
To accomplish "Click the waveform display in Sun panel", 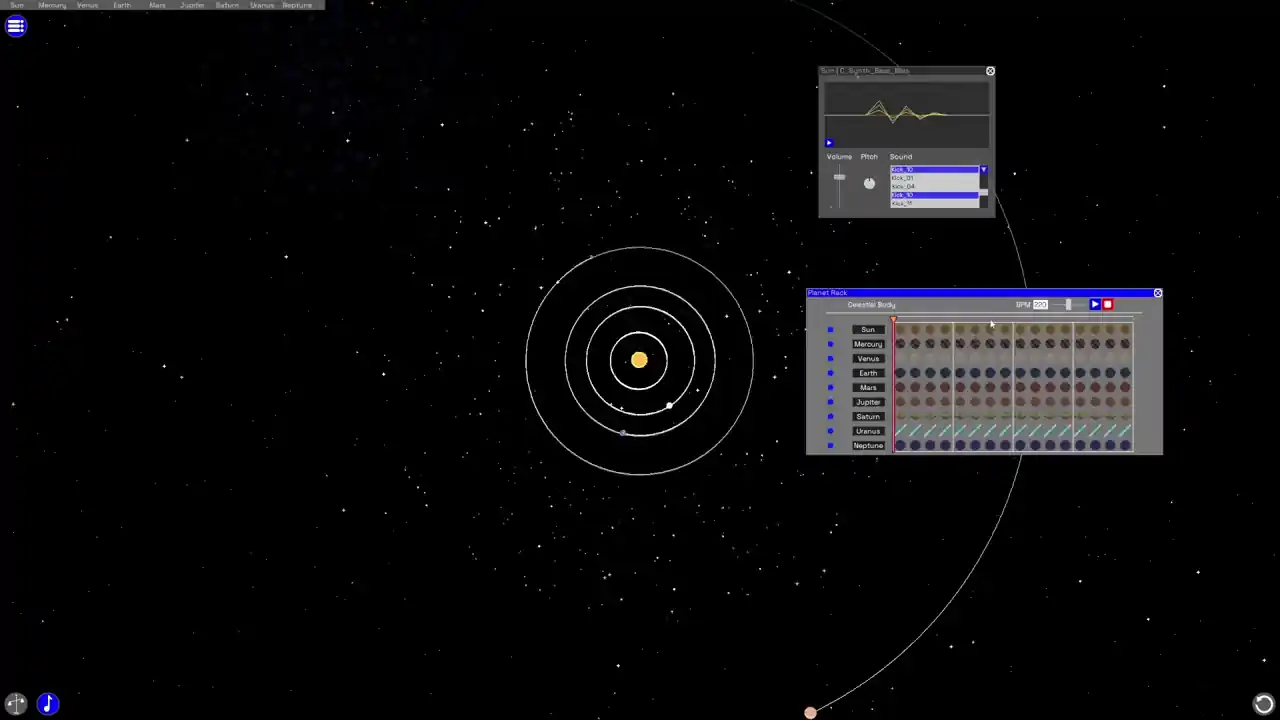I will pyautogui.click(x=906, y=115).
